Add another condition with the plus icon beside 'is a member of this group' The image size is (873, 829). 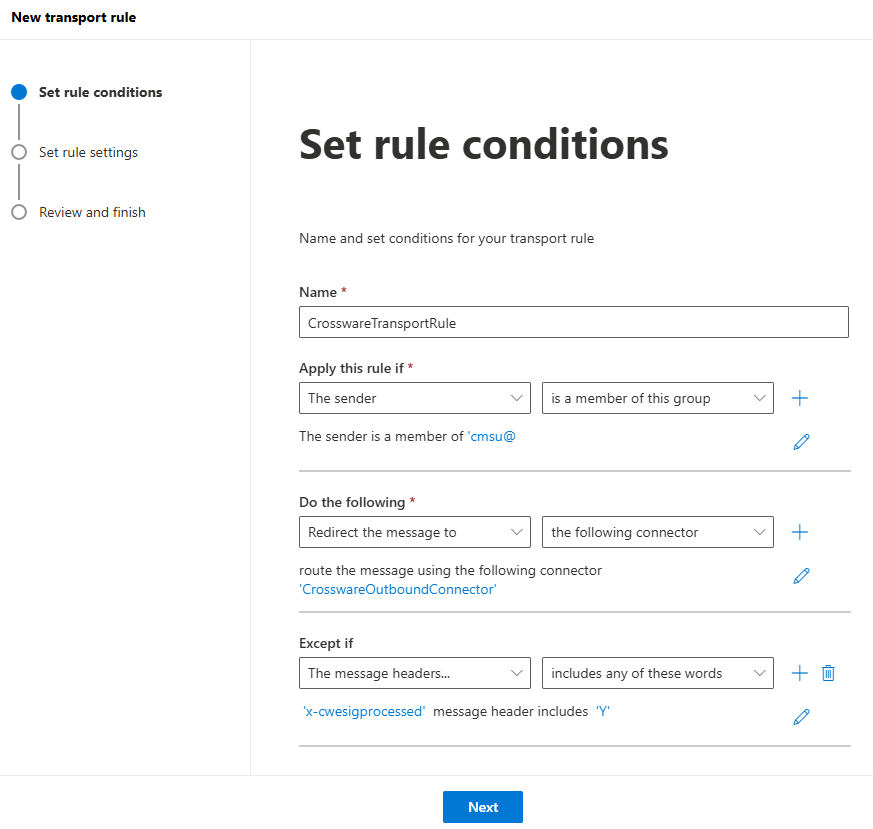[x=799, y=398]
